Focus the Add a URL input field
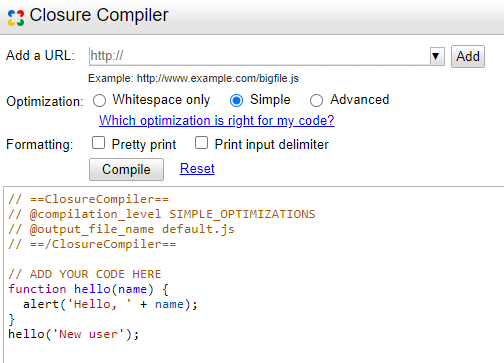 pos(259,56)
